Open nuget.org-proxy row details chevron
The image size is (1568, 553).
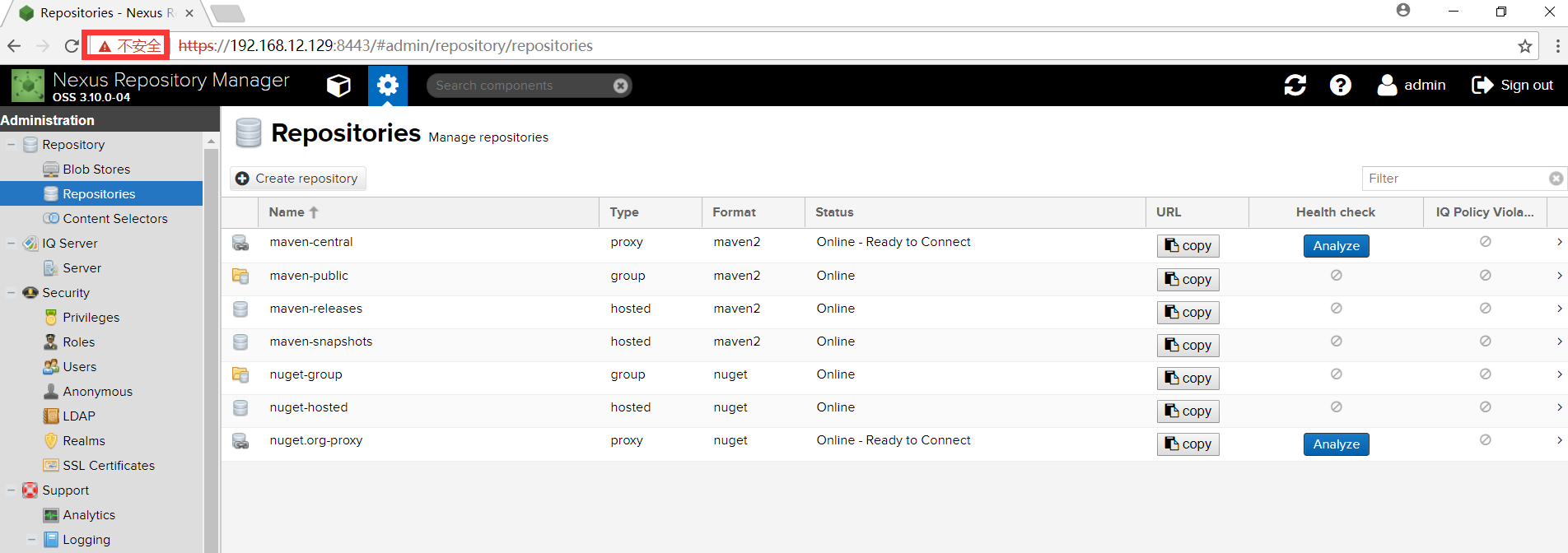coord(1559,440)
